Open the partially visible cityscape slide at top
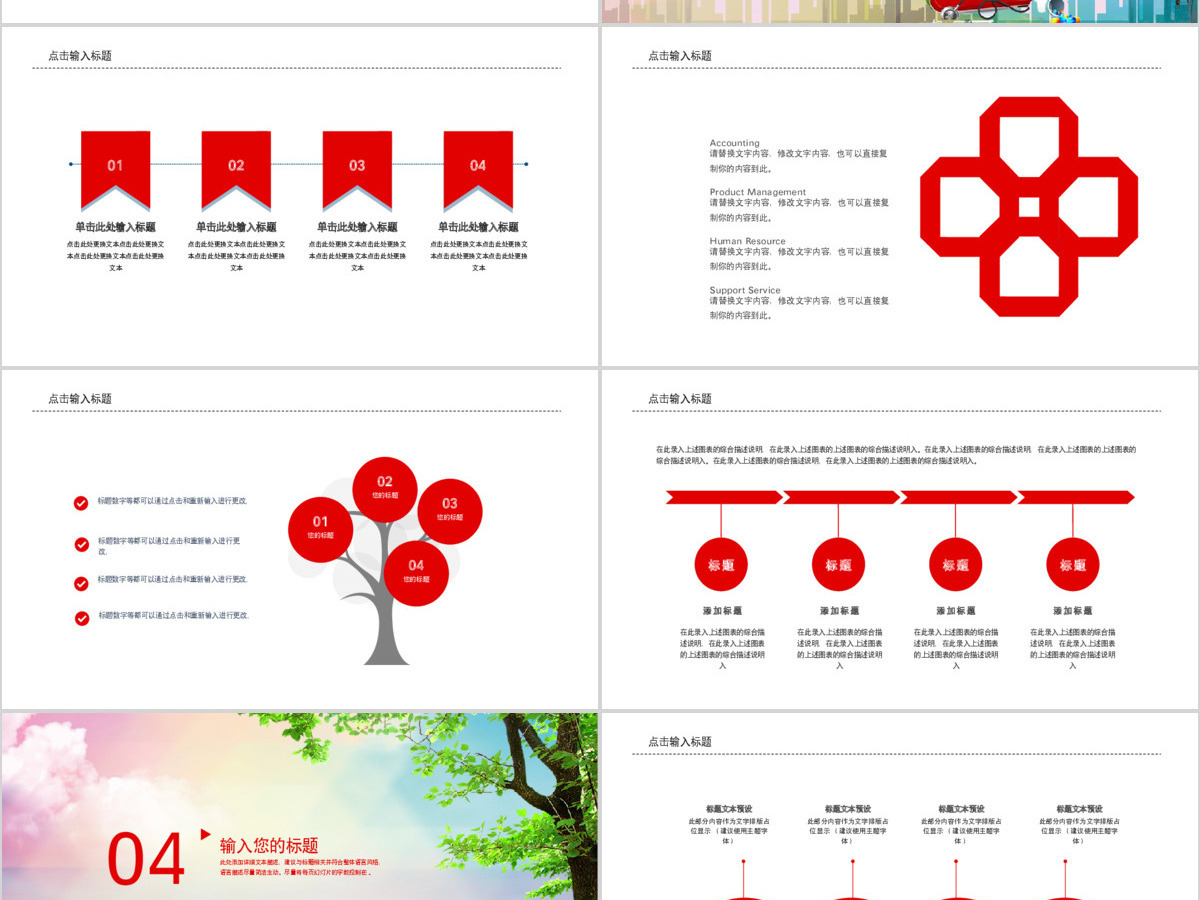 (x=900, y=11)
